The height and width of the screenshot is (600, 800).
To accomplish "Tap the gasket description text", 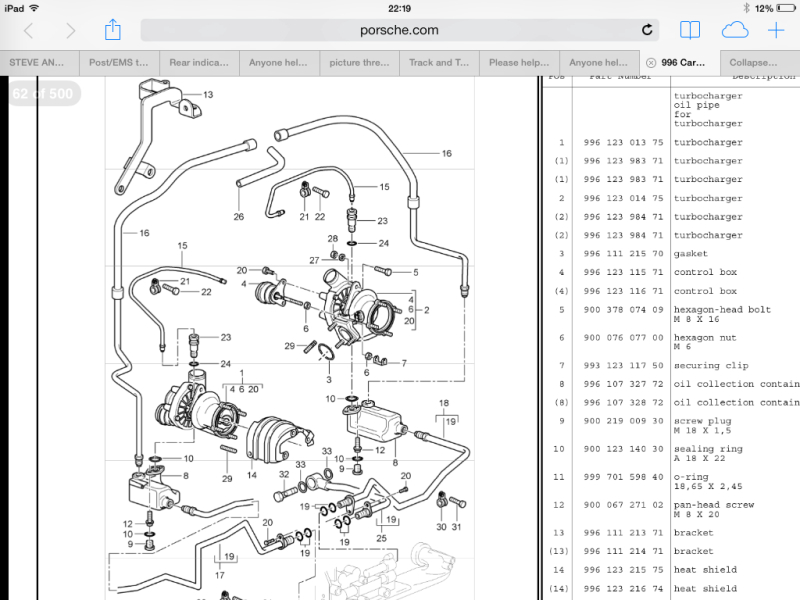I will [x=691, y=254].
